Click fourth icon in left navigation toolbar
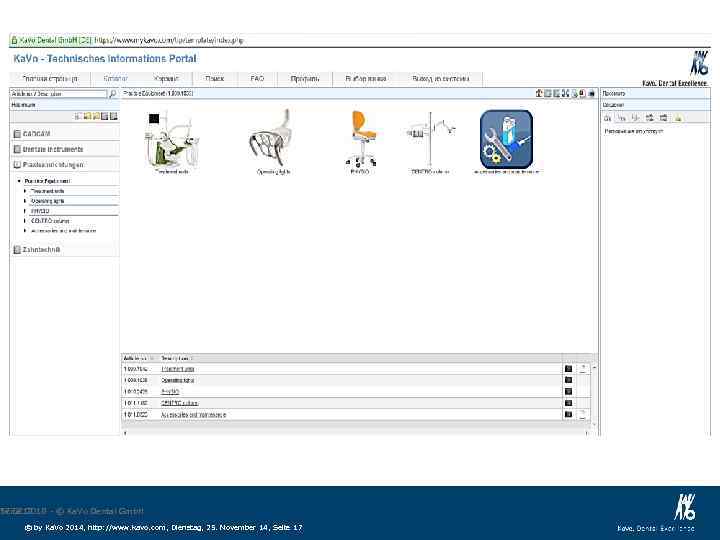This screenshot has height=540, width=720. pyautogui.click(x=105, y=117)
